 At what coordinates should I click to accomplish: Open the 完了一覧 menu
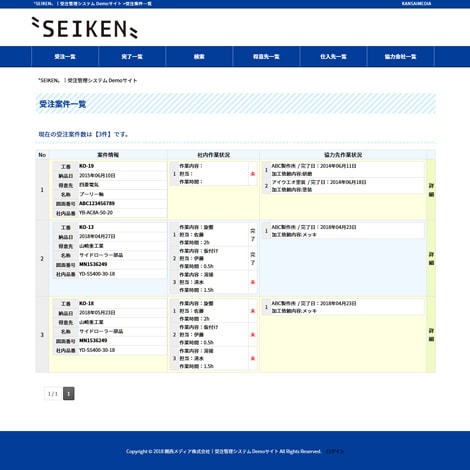pyautogui.click(x=132, y=57)
